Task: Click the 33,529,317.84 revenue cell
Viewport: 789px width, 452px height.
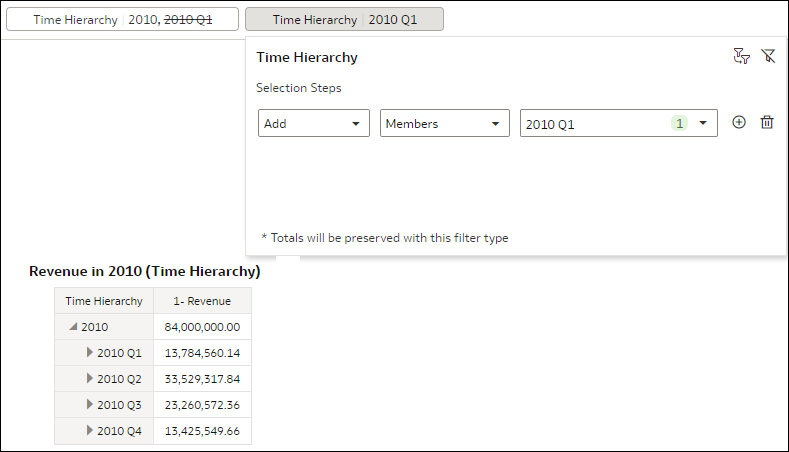Action: 202,379
